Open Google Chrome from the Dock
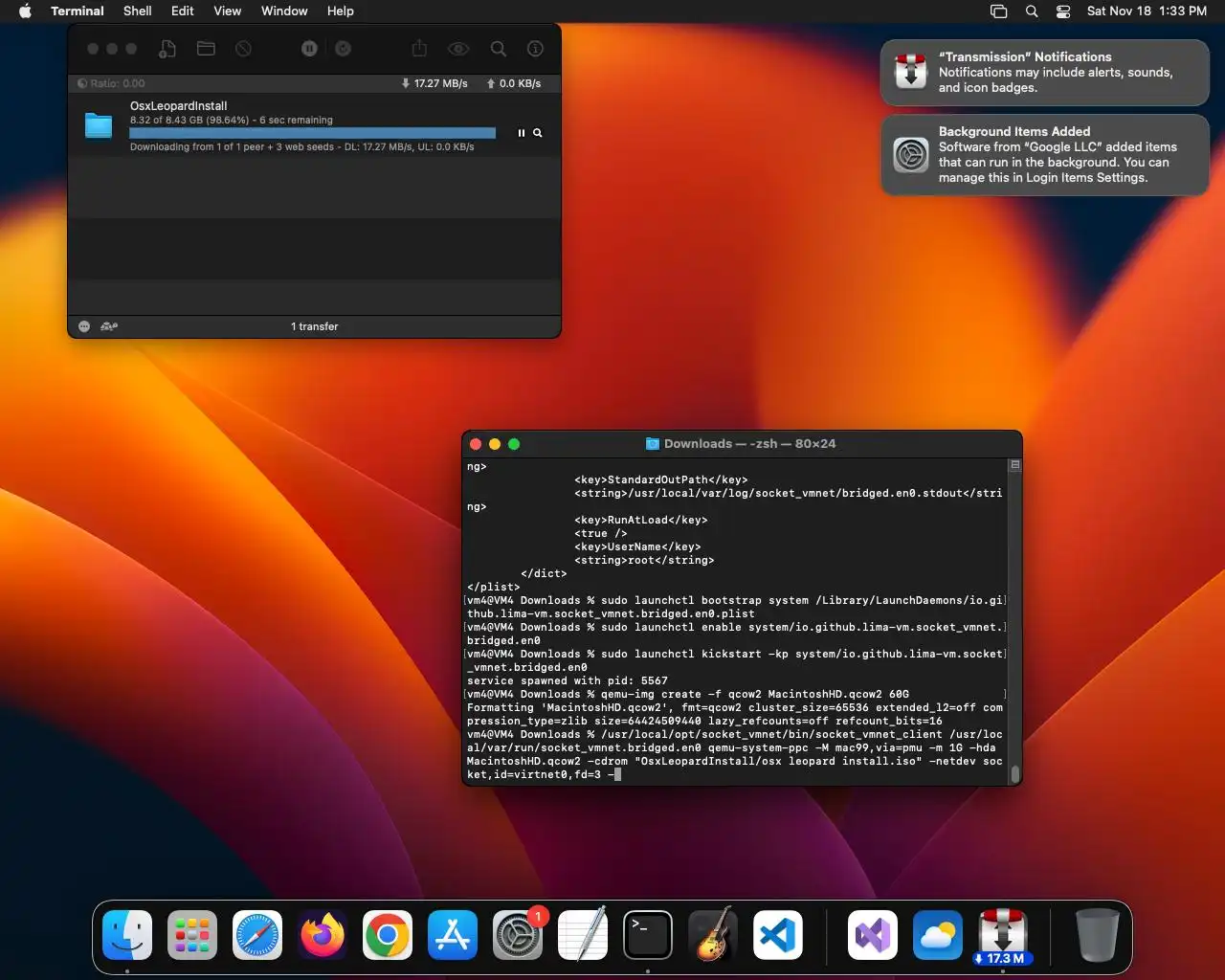 pyautogui.click(x=388, y=935)
